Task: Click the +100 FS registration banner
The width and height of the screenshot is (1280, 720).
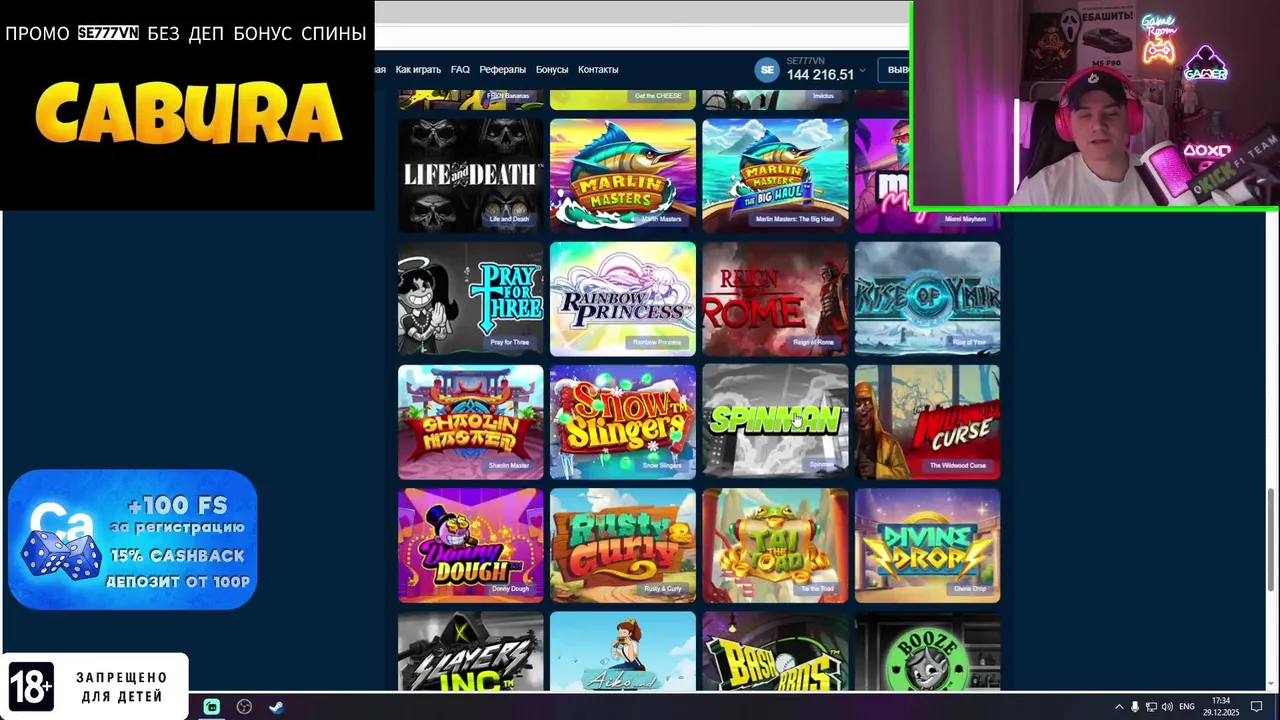Action: coord(133,540)
